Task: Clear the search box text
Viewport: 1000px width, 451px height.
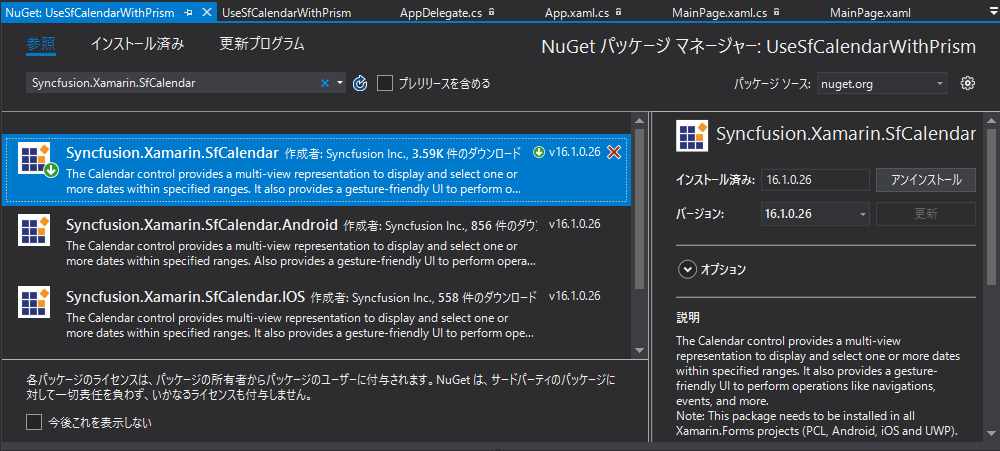Action: click(325, 83)
